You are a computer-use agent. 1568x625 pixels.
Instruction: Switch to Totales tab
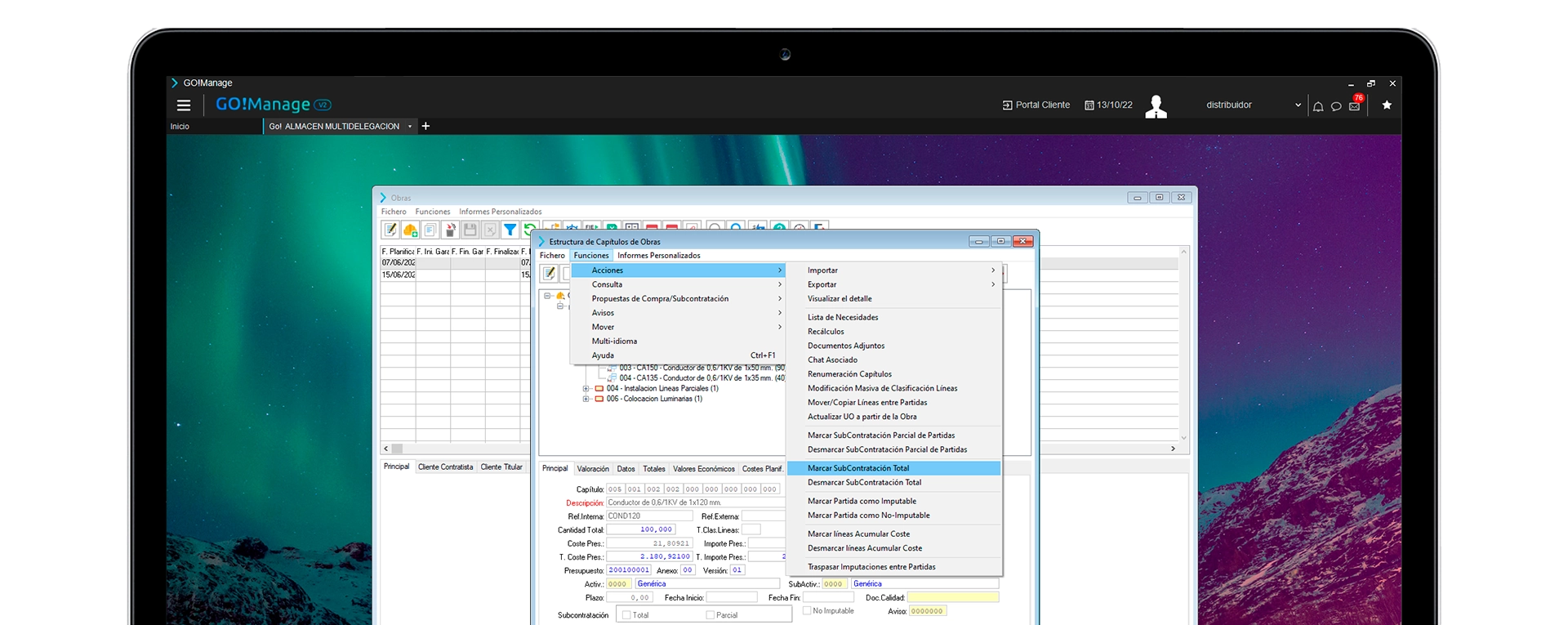pyautogui.click(x=654, y=469)
